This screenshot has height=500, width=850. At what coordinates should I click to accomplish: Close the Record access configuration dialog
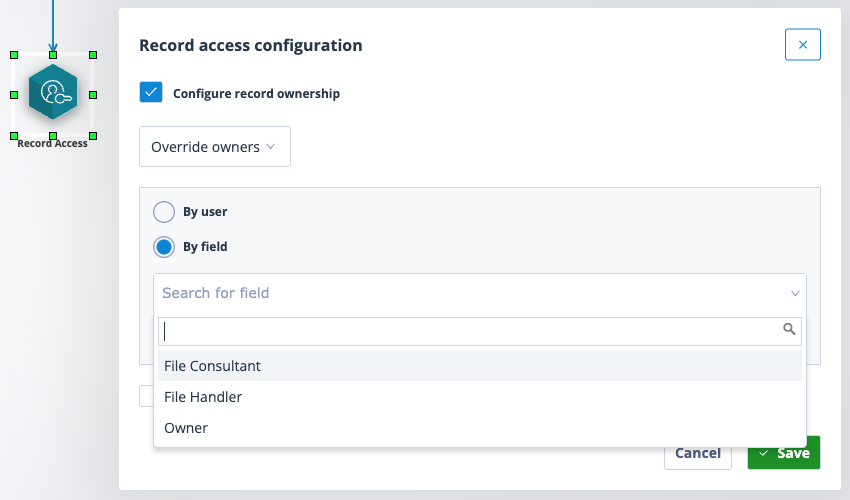point(802,44)
